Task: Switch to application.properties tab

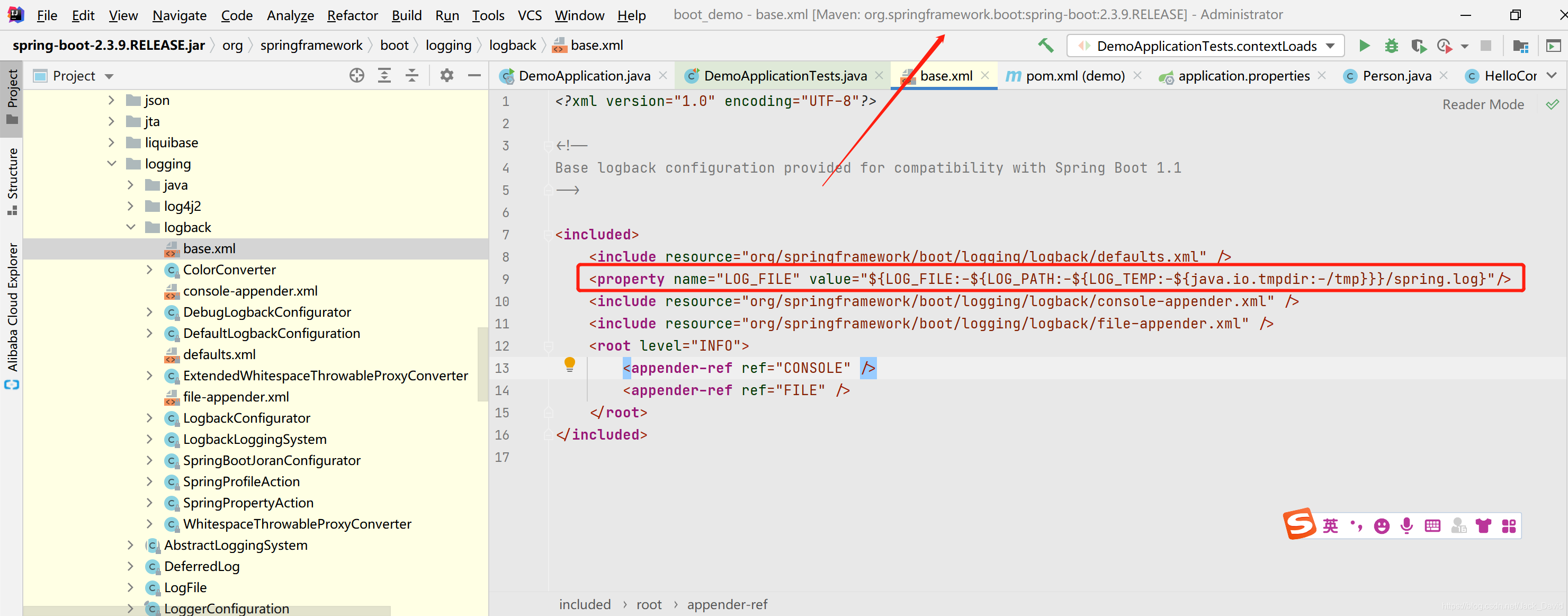Action: click(1243, 76)
